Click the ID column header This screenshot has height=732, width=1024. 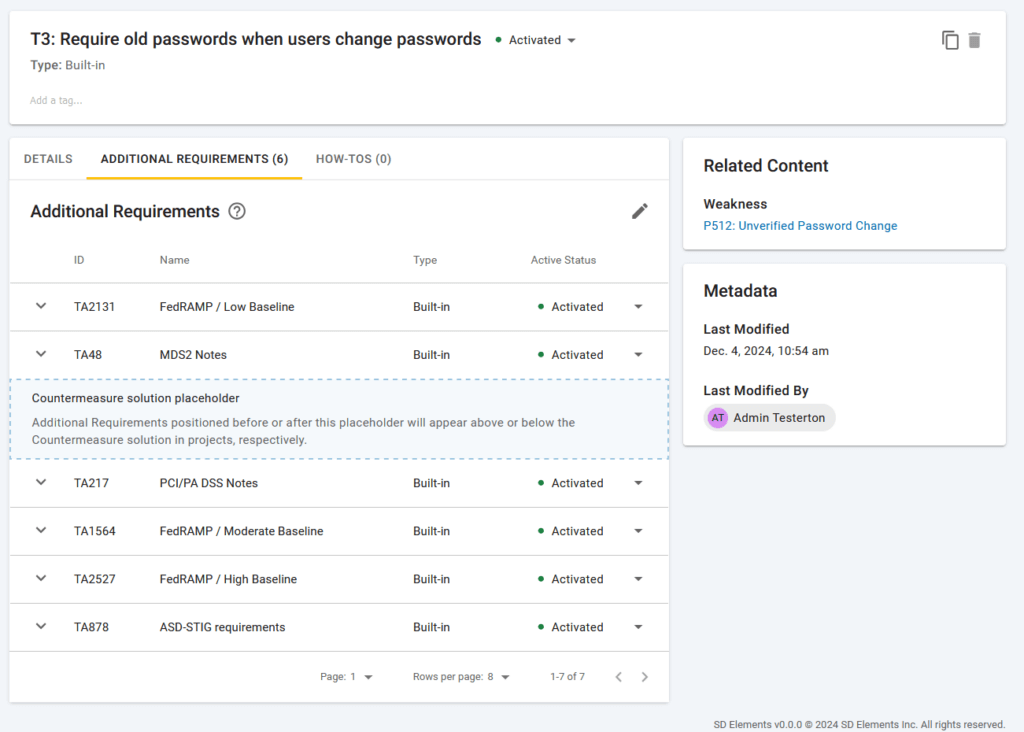pos(79,260)
